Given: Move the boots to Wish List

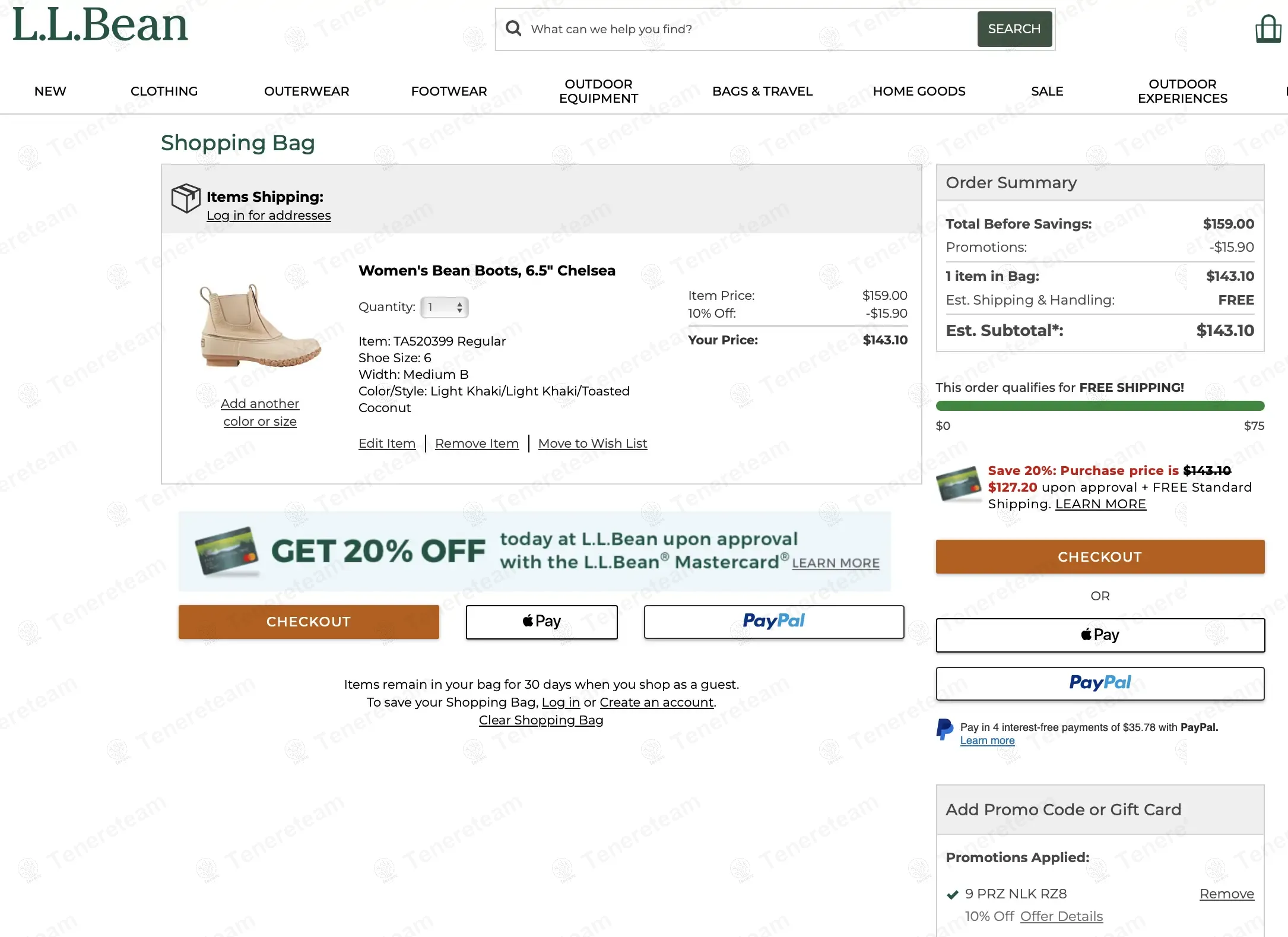Looking at the screenshot, I should click(592, 444).
